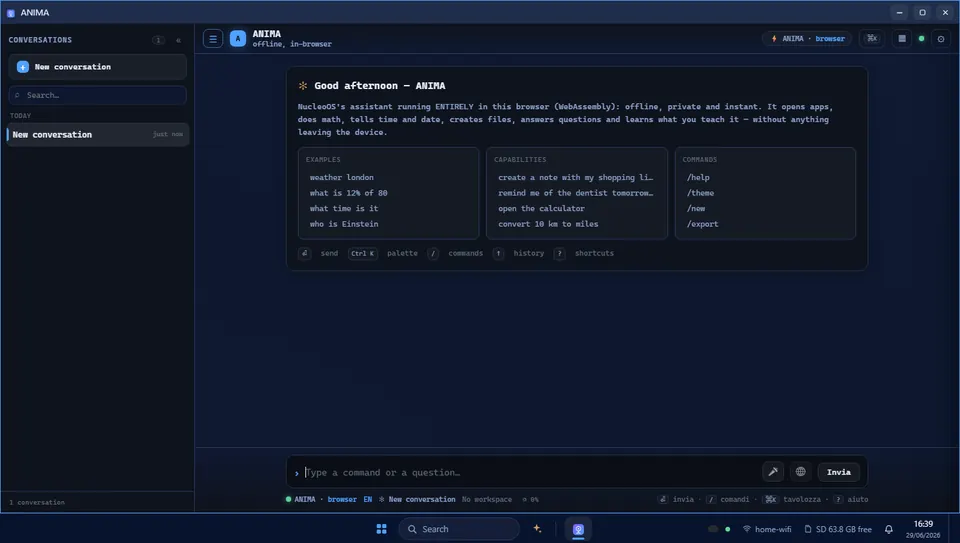This screenshot has width=960, height=543.
Task: Click the 'SD 63.8 GB free' storage indicator
Action: [x=838, y=530]
